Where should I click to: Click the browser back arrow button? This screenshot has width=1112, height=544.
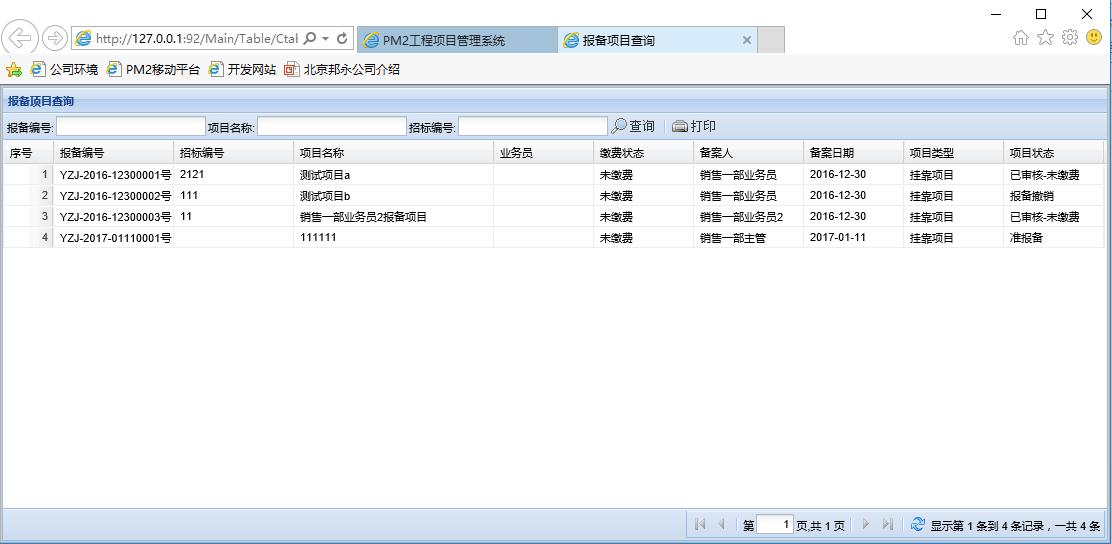click(x=20, y=38)
